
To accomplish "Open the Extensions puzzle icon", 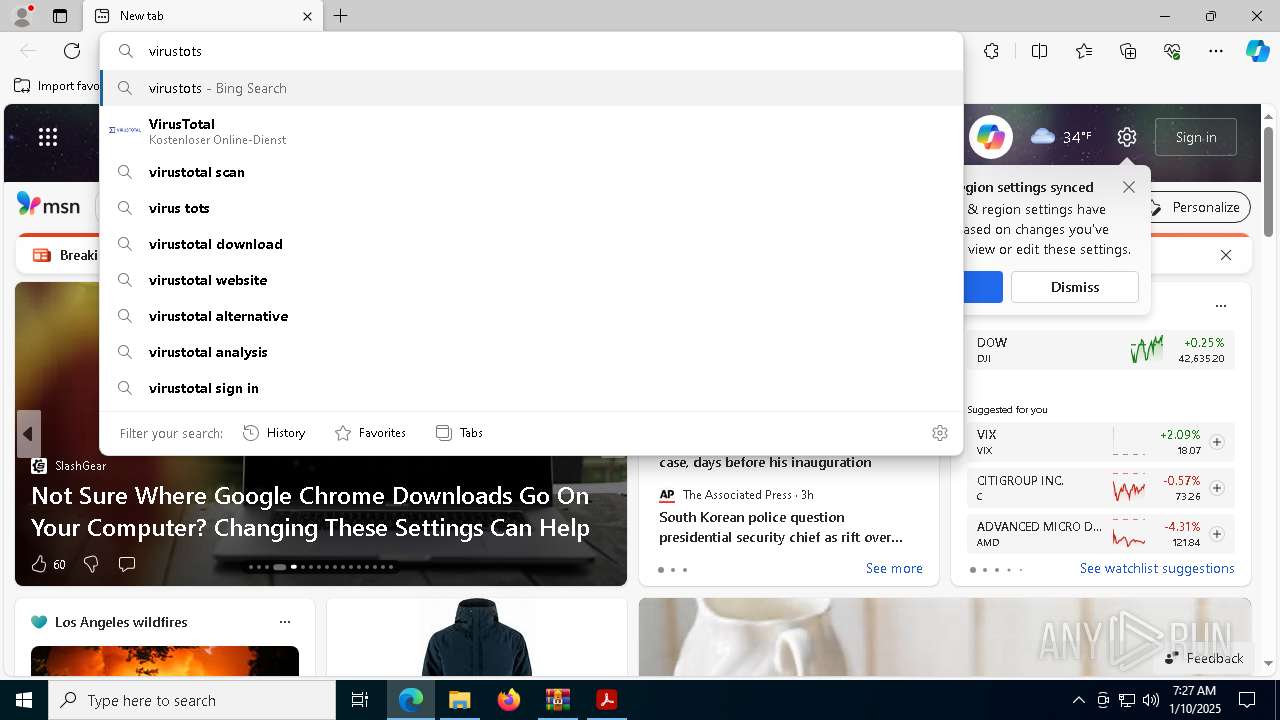I will [991, 51].
